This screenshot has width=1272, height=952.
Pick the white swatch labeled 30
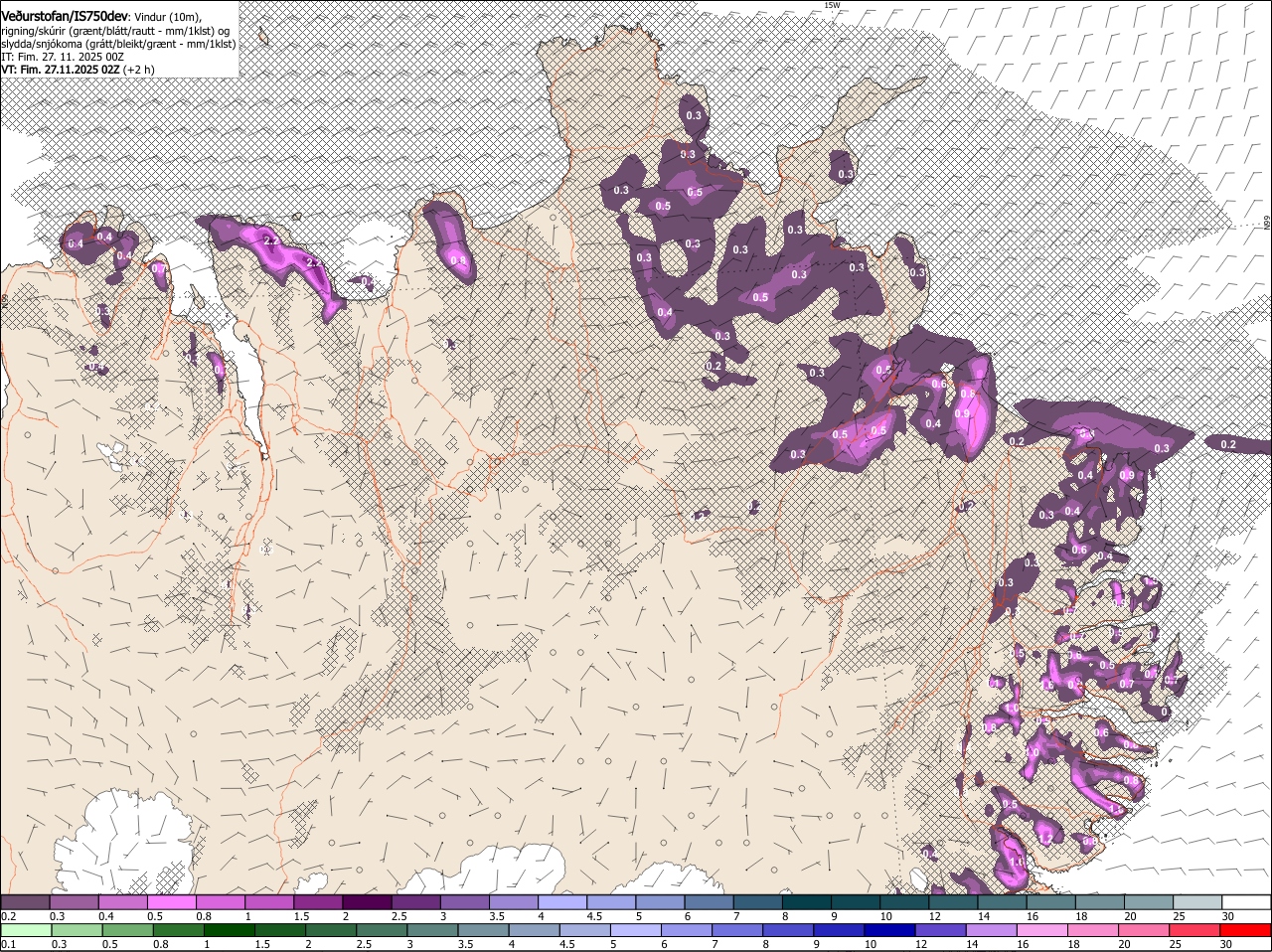tap(1246, 902)
